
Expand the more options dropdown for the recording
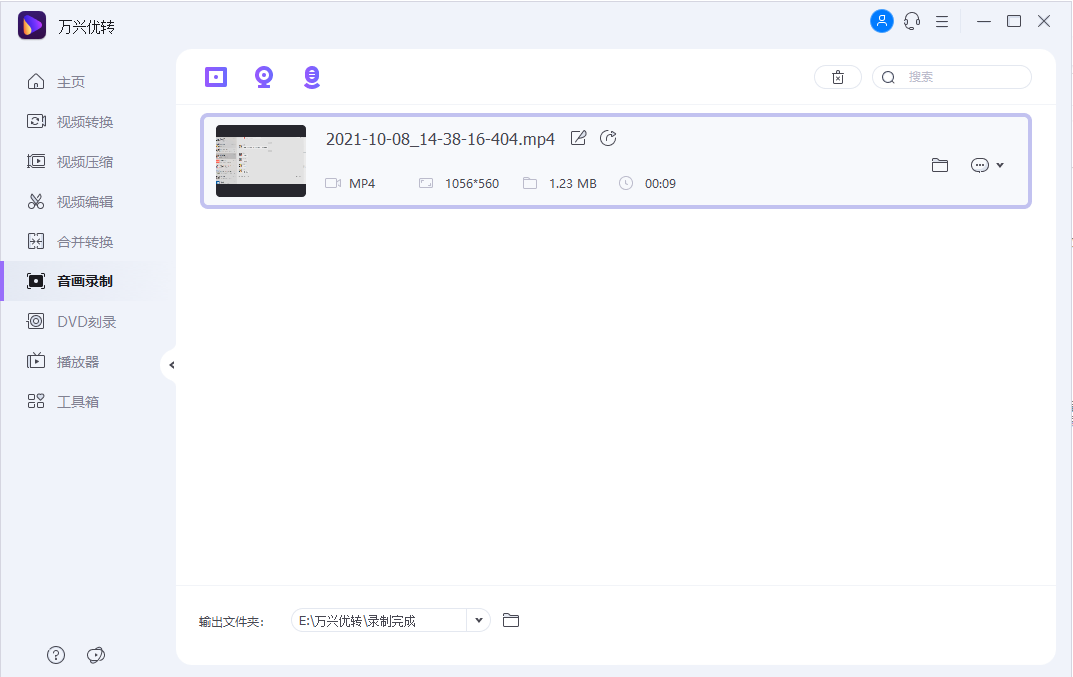click(x=987, y=165)
